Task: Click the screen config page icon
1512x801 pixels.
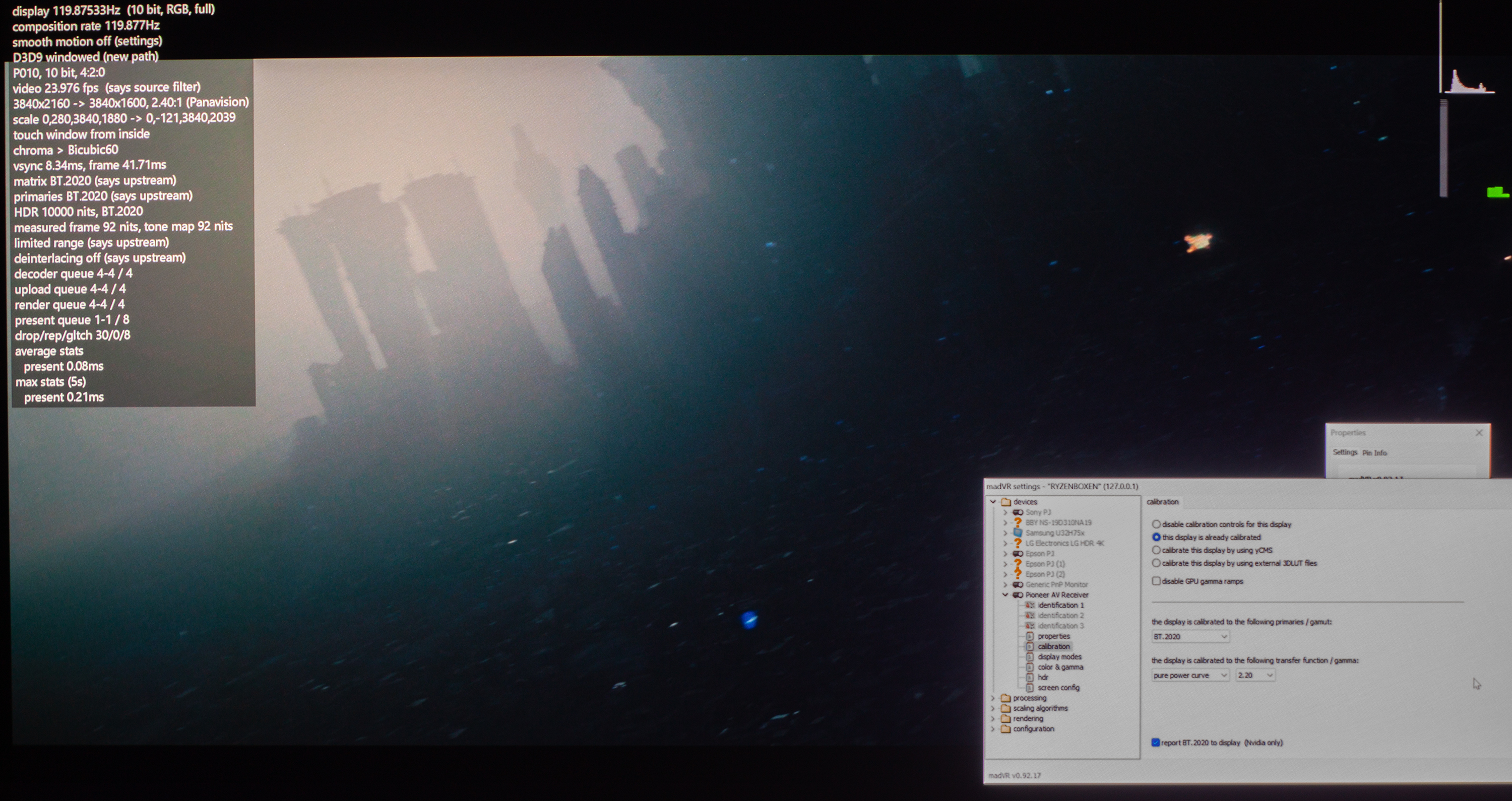Action: (x=1030, y=688)
